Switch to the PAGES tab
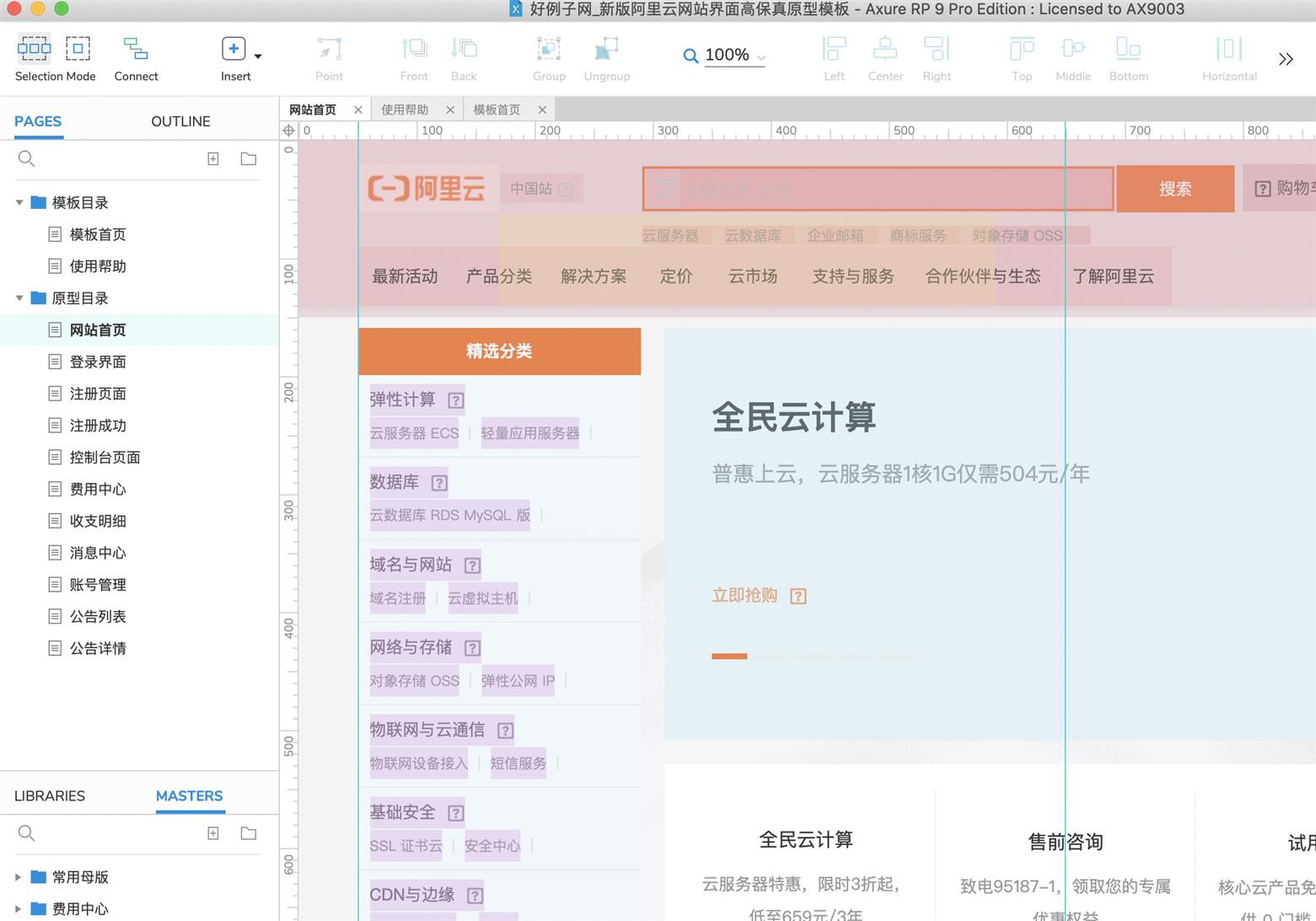Screen dimensions: 1316x921 (38, 121)
